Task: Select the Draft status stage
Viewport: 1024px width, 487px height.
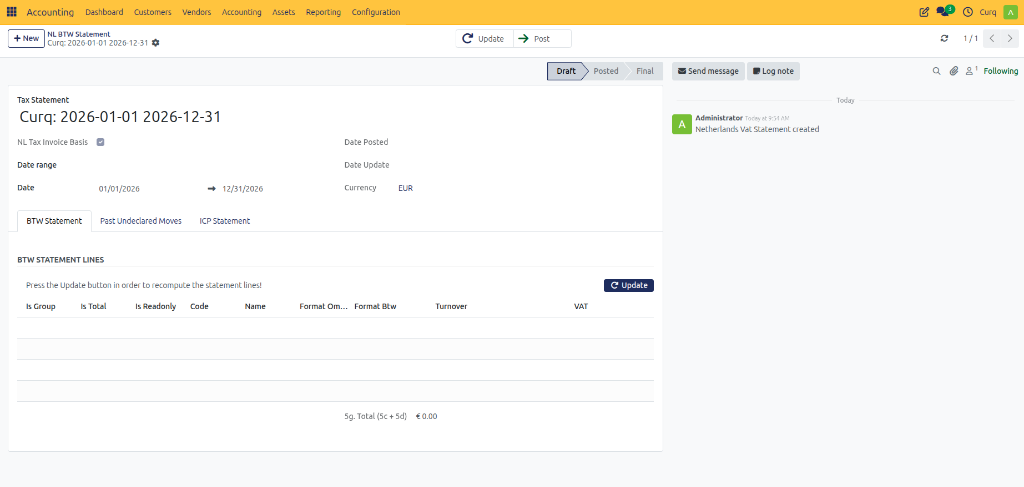Action: pyautogui.click(x=566, y=71)
